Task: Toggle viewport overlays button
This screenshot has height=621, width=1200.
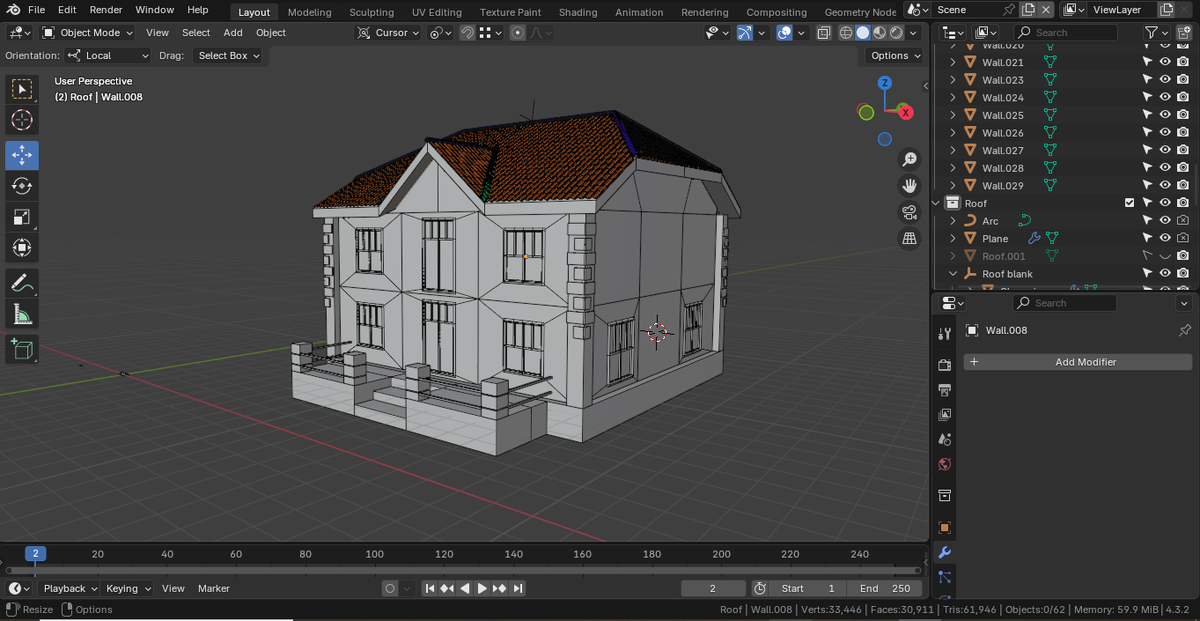Action: click(785, 33)
